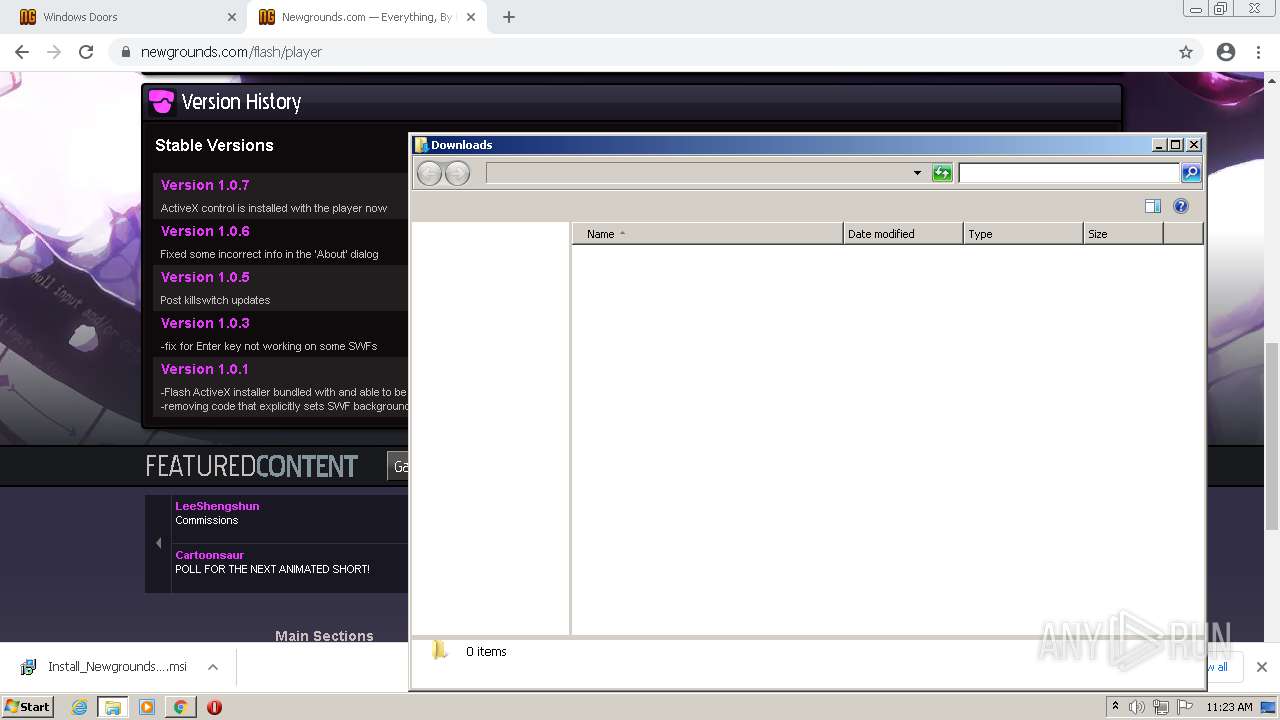Viewport: 1280px width, 720px height.
Task: Expand options for Install_Newgrounds download
Action: coord(212,667)
